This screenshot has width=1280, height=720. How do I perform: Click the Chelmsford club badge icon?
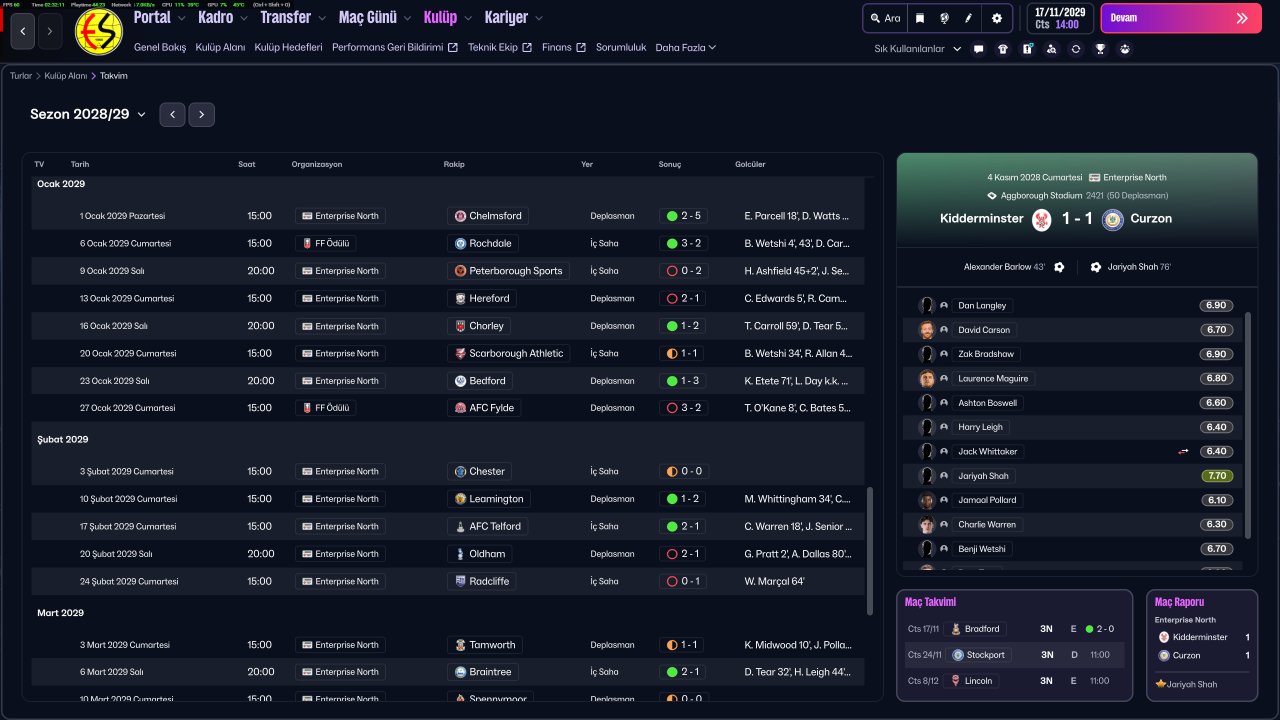point(460,216)
